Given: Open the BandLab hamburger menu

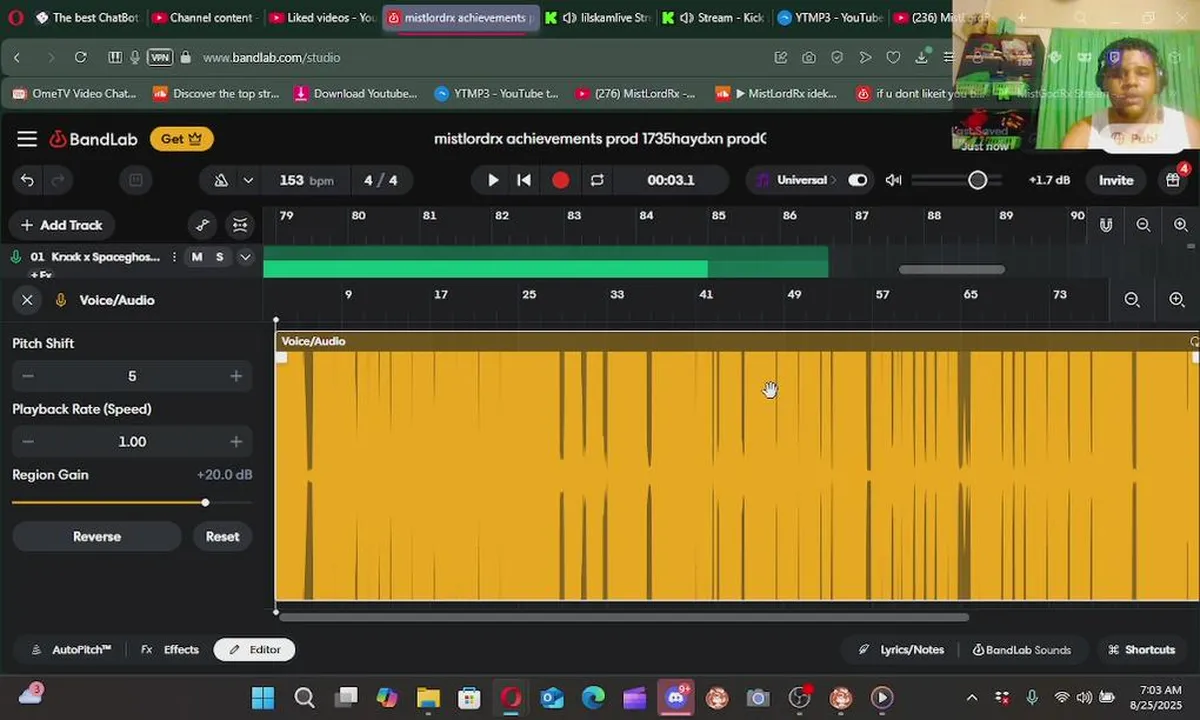Looking at the screenshot, I should click(27, 139).
